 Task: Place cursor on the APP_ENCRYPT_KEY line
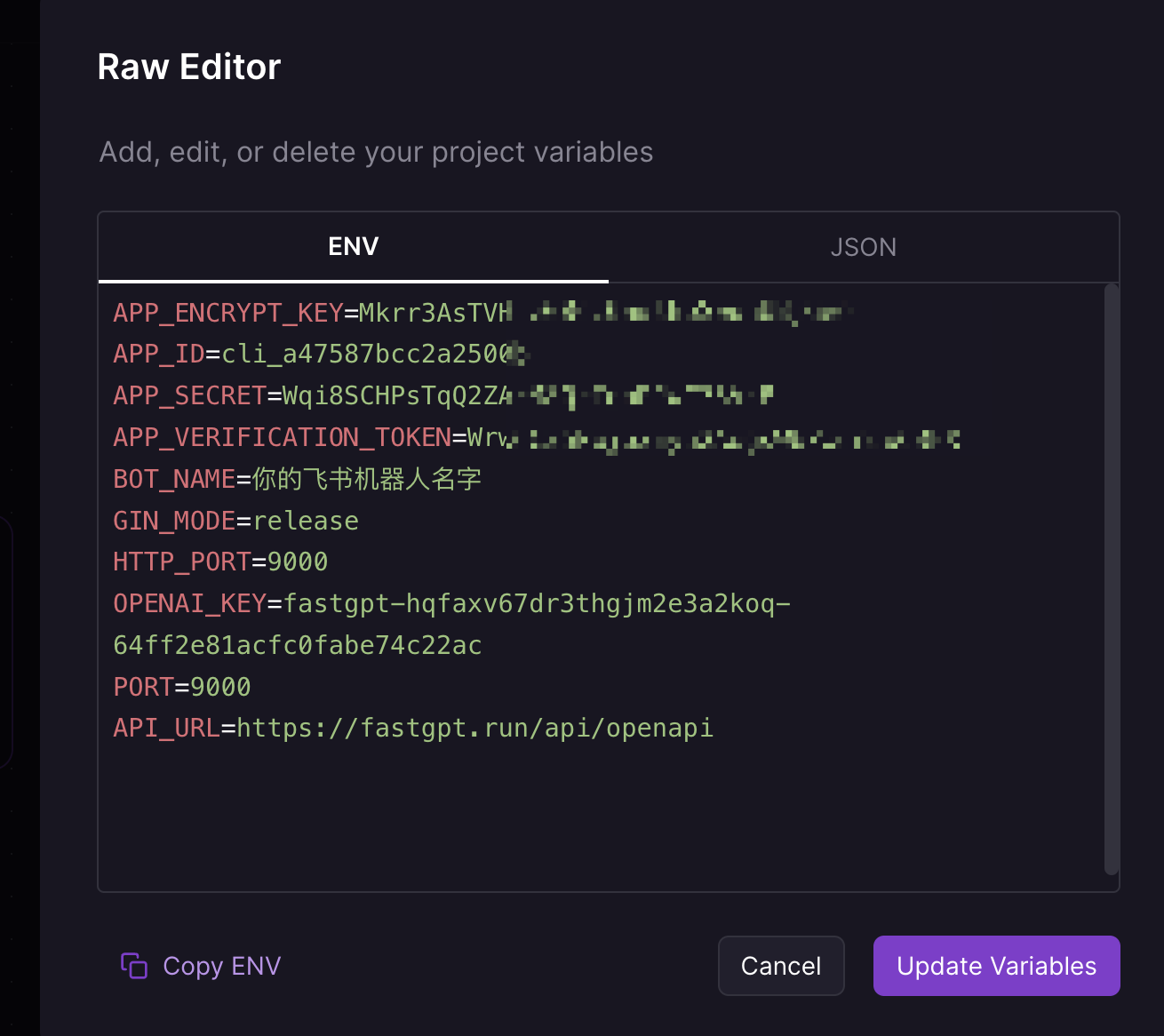tap(311, 313)
